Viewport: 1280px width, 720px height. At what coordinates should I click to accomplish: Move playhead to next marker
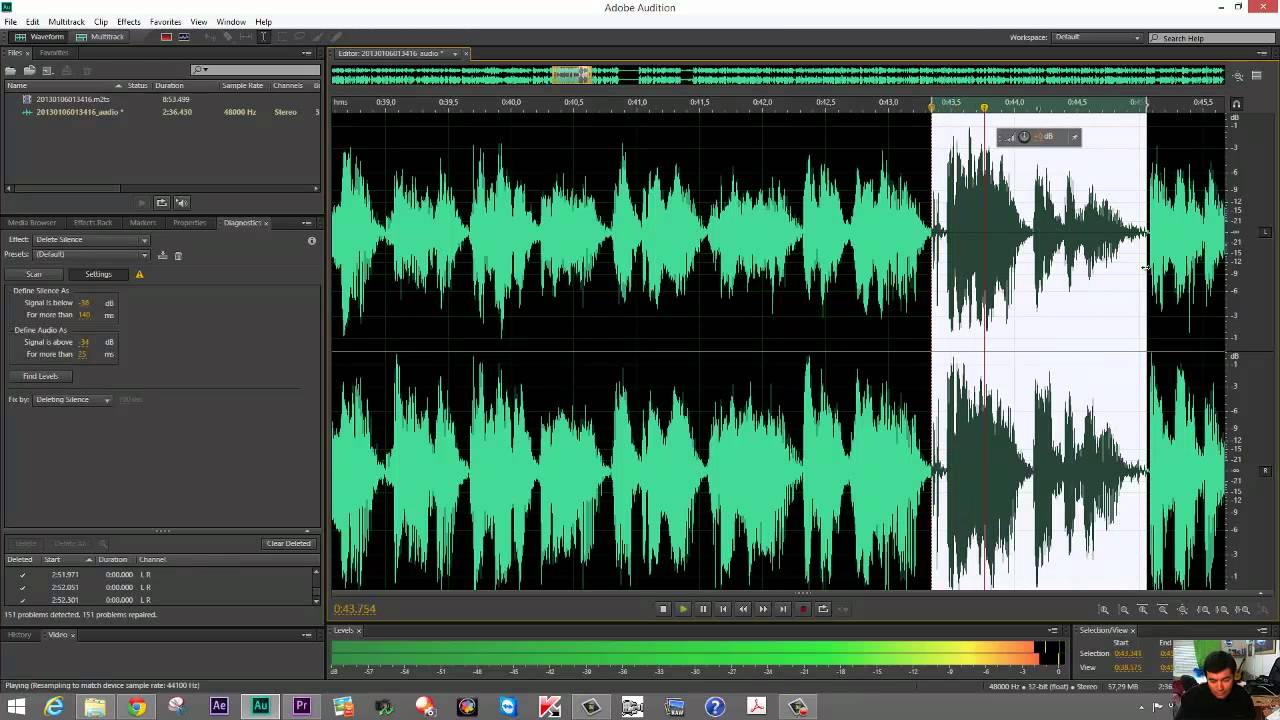point(783,609)
